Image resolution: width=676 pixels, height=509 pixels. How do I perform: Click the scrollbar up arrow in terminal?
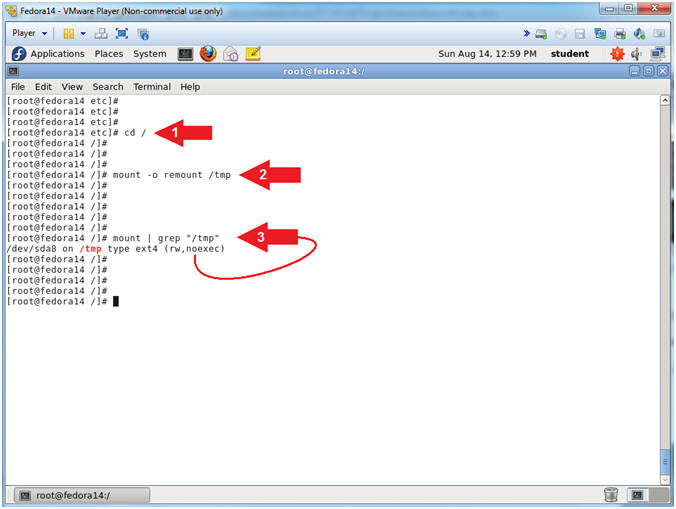[x=665, y=100]
